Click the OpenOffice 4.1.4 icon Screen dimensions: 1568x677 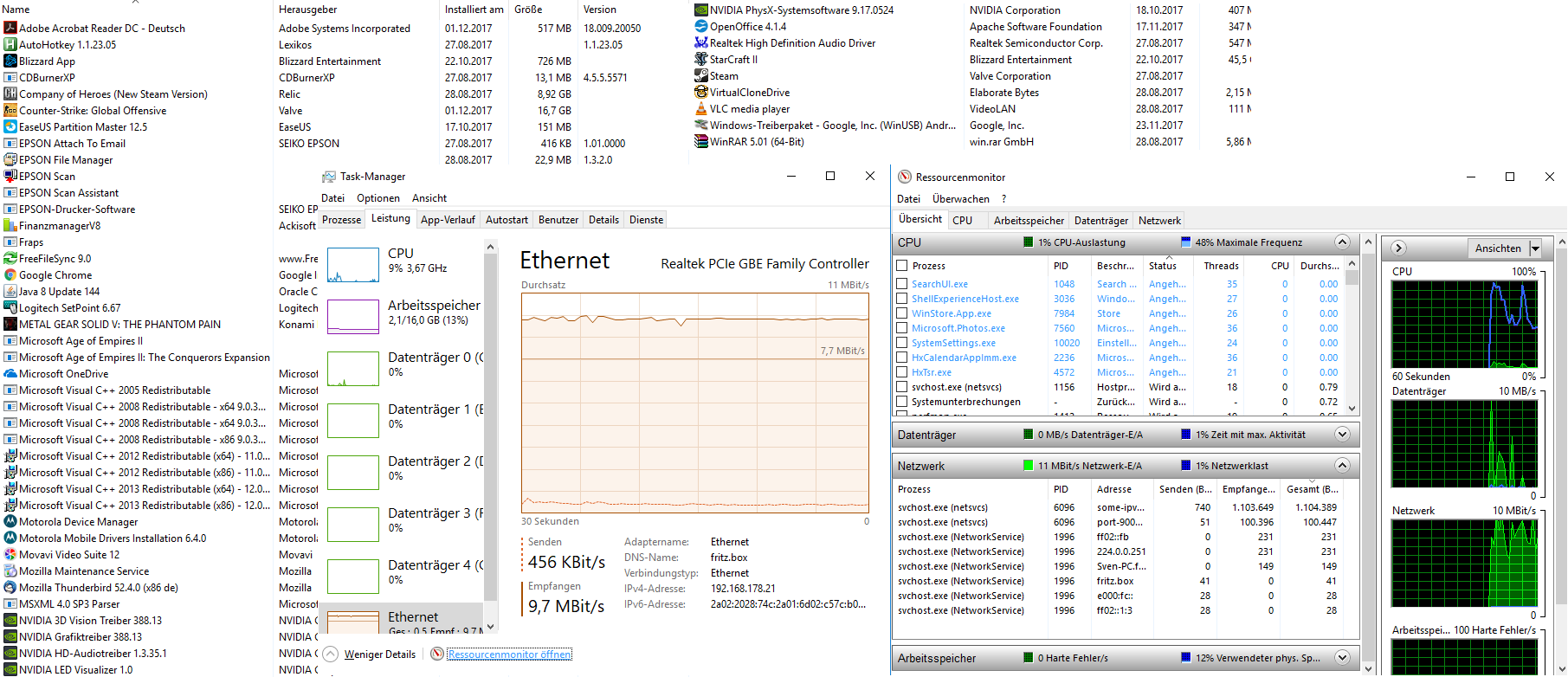click(x=701, y=27)
